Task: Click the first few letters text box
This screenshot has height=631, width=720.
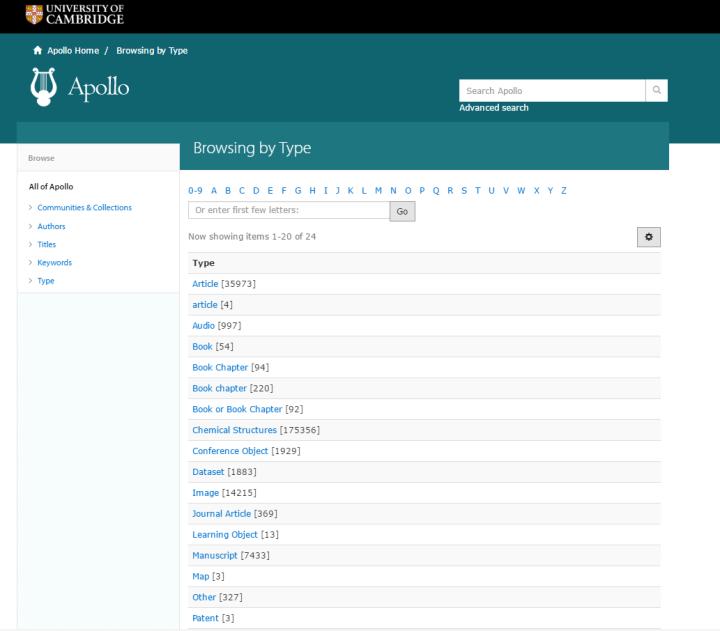Action: click(x=288, y=211)
